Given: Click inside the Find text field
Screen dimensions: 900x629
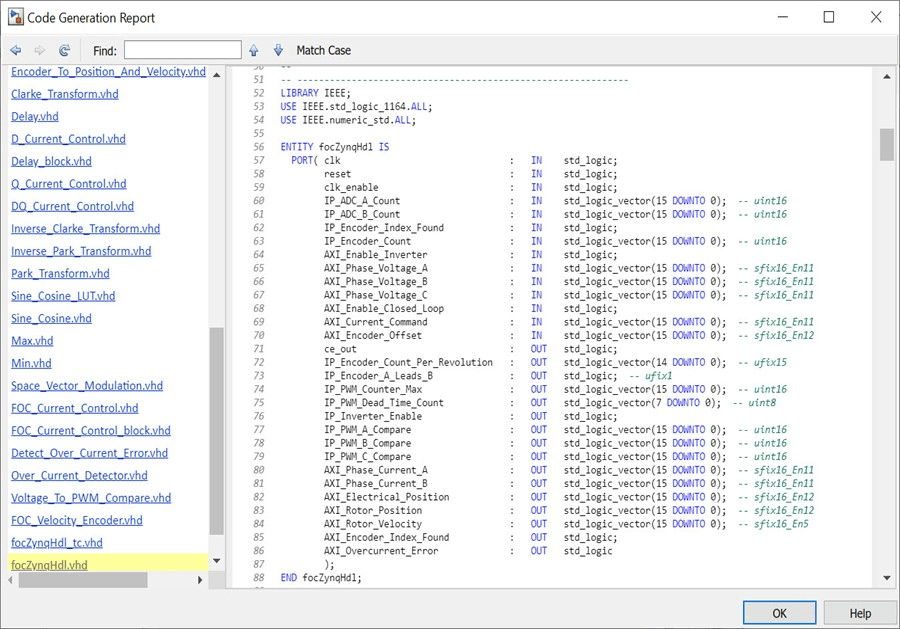Looking at the screenshot, I should tap(182, 50).
